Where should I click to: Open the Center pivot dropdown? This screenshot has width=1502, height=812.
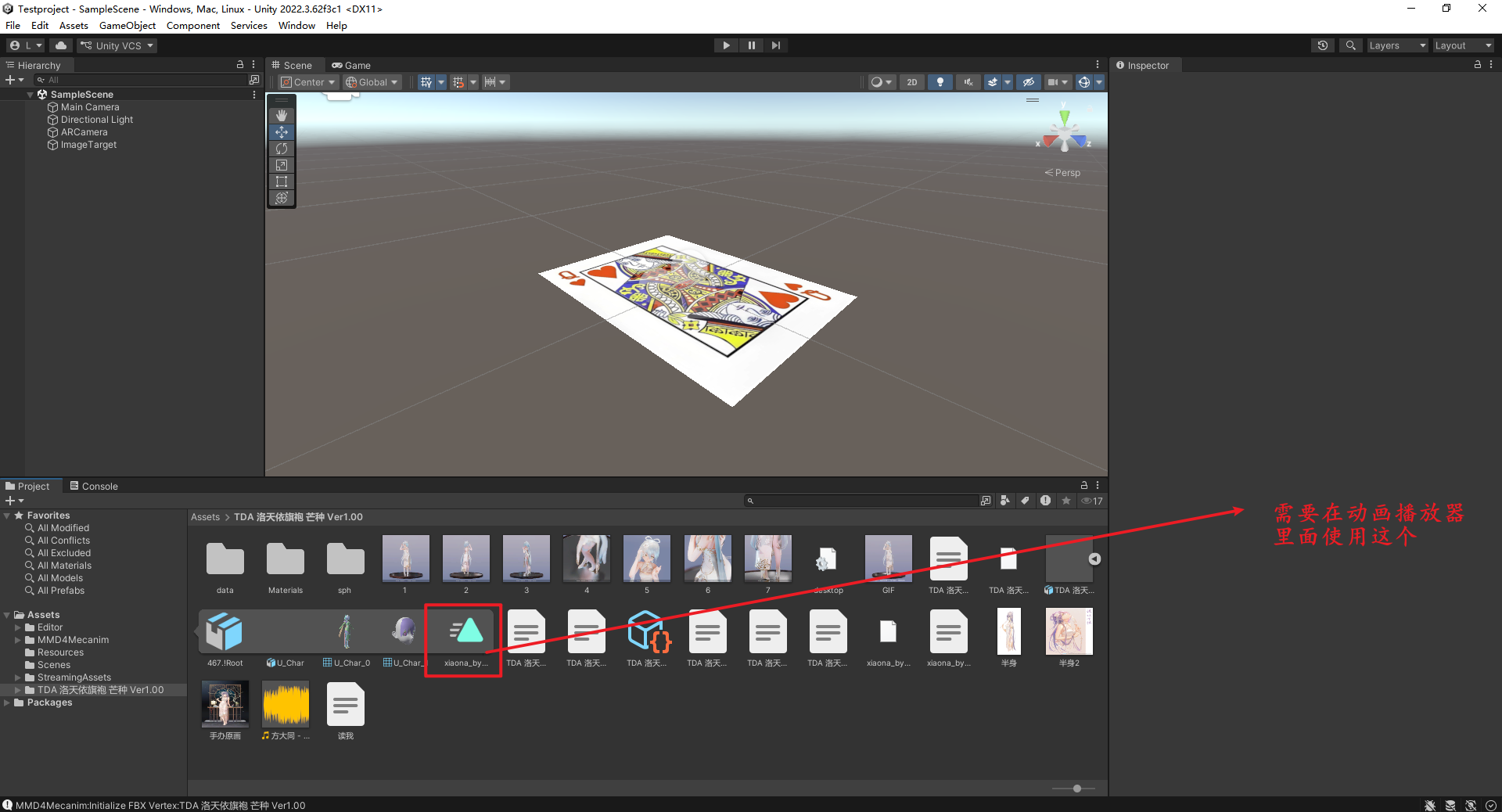click(x=308, y=82)
